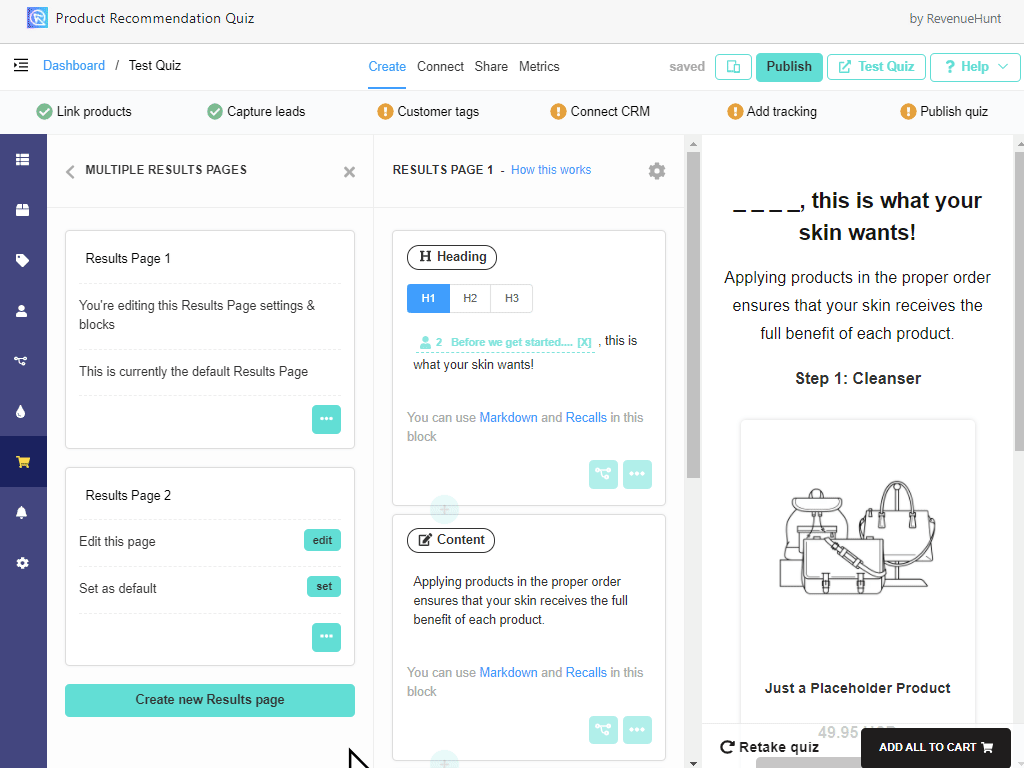Open Markdown link in Content block
Viewport: 1024px width, 768px height.
(509, 673)
